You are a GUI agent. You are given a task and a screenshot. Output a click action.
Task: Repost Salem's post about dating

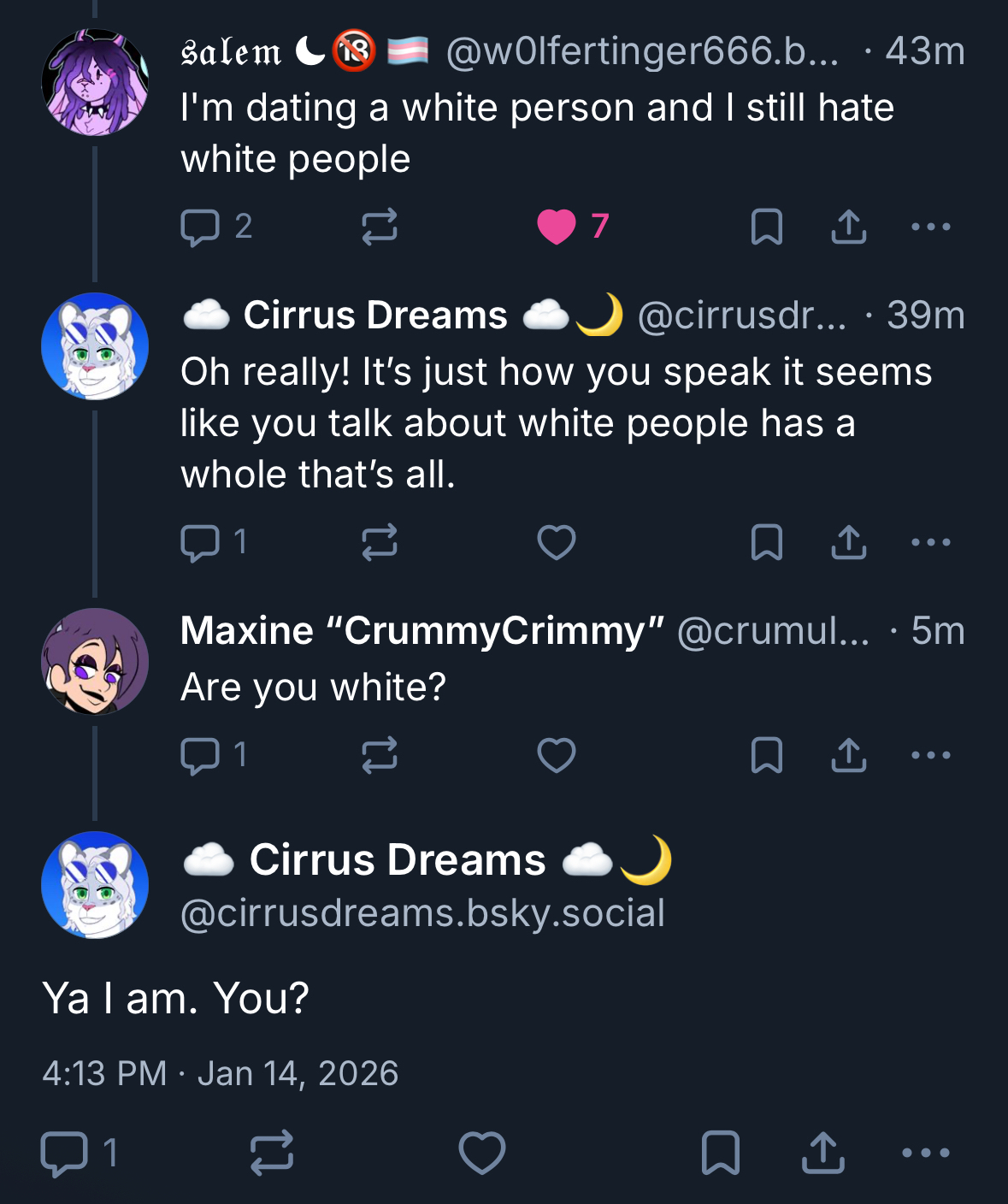(379, 227)
